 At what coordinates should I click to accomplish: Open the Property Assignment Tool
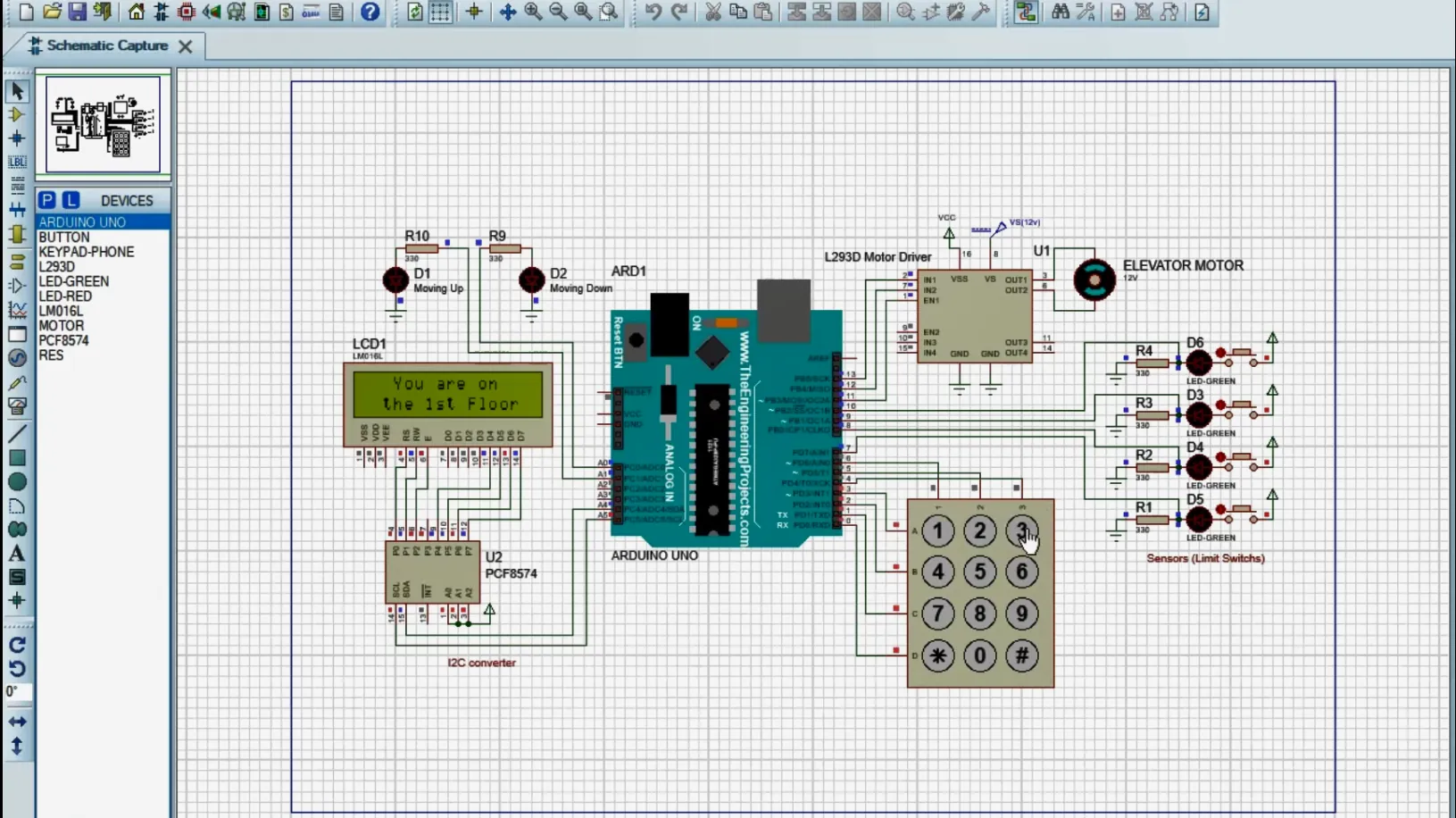click(x=1086, y=12)
